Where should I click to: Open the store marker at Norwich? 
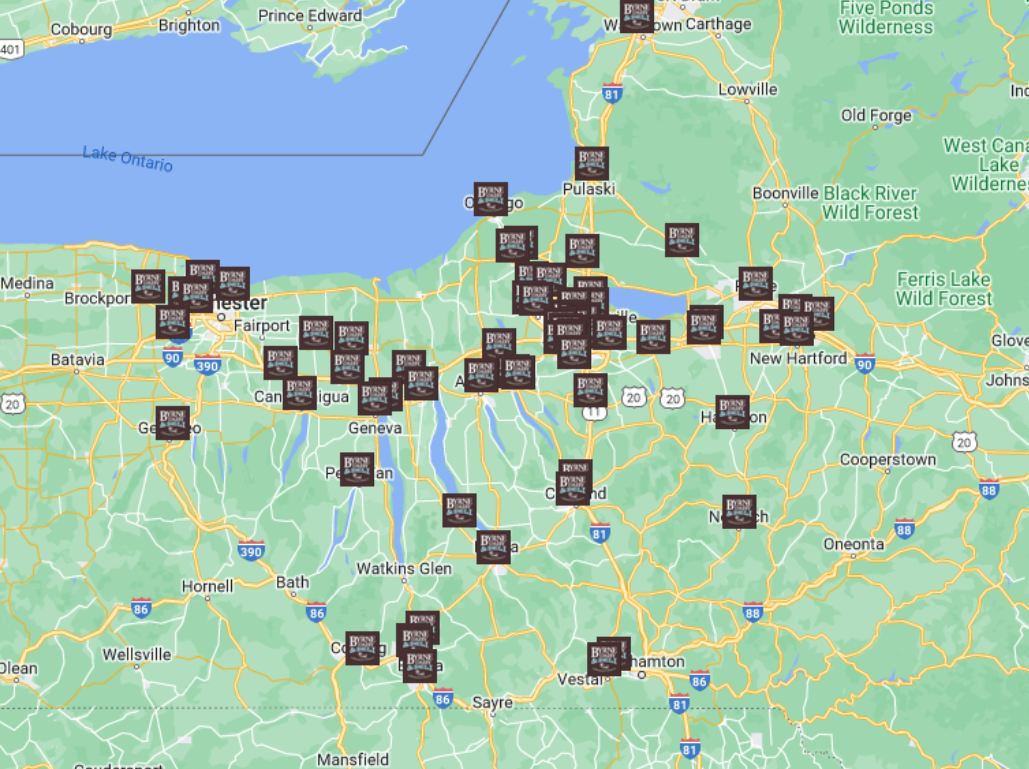pos(739,511)
